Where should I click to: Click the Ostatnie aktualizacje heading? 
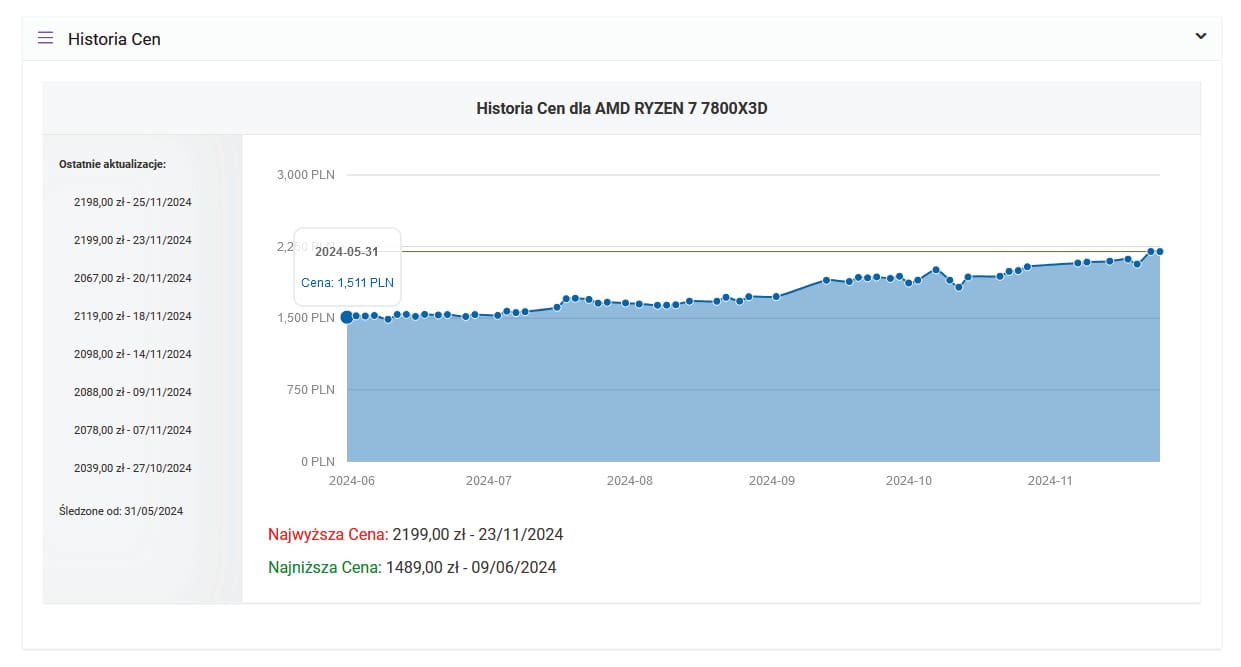(112, 164)
